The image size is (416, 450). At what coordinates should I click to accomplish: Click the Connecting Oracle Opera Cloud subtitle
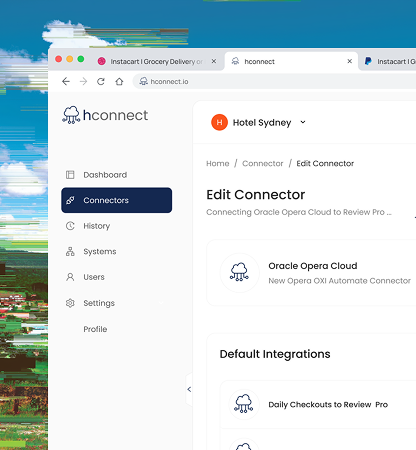point(299,212)
